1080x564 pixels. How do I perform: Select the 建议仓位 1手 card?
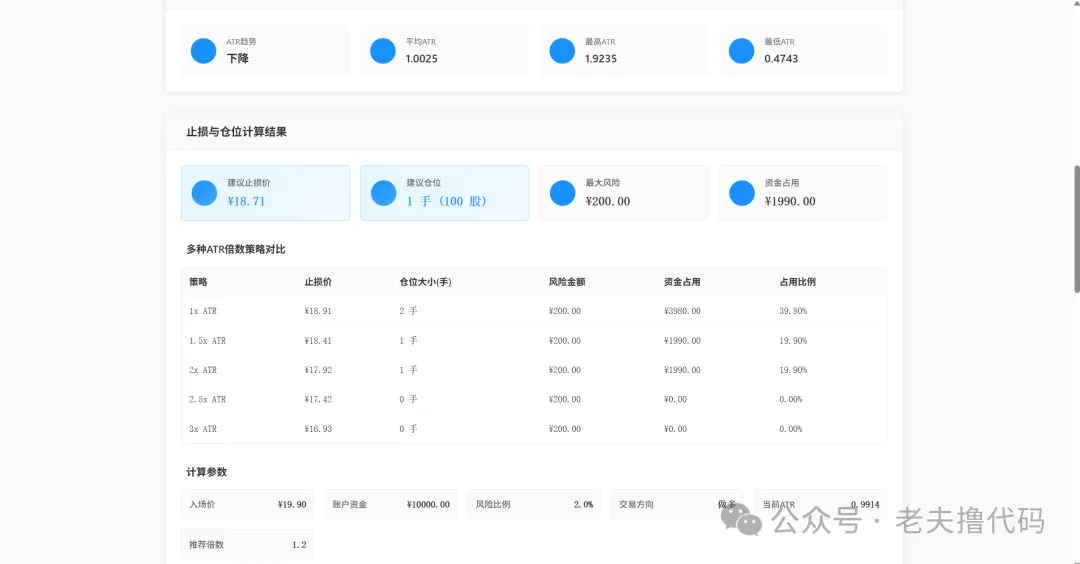444,193
